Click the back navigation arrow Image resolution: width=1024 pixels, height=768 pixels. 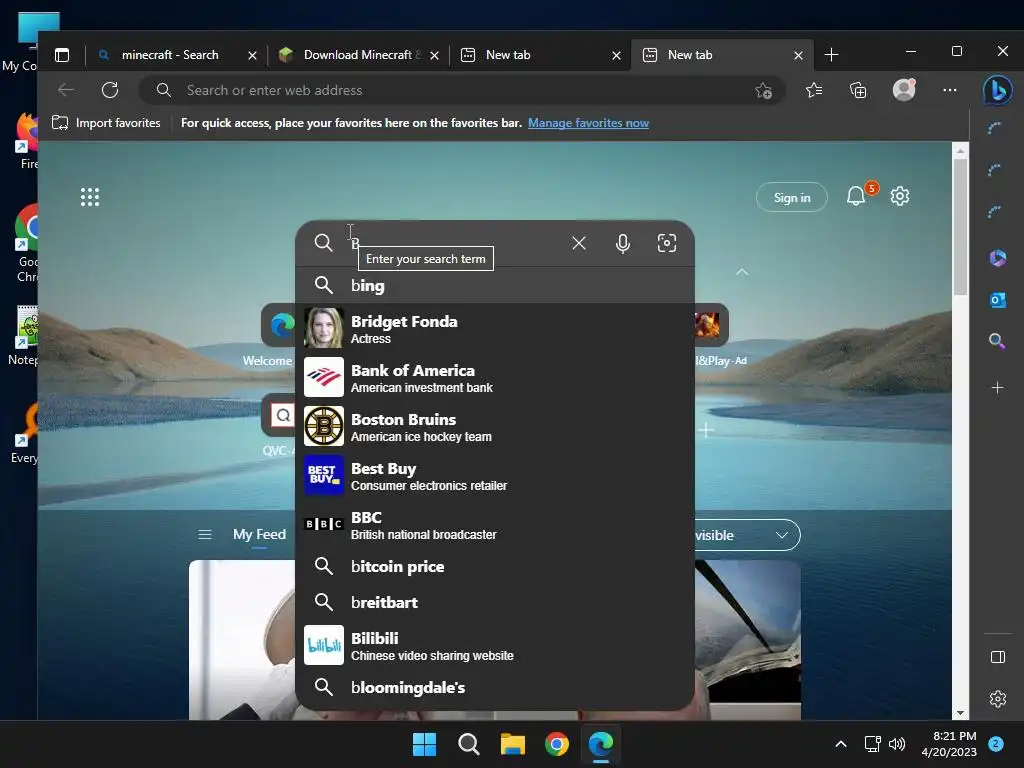coord(66,90)
